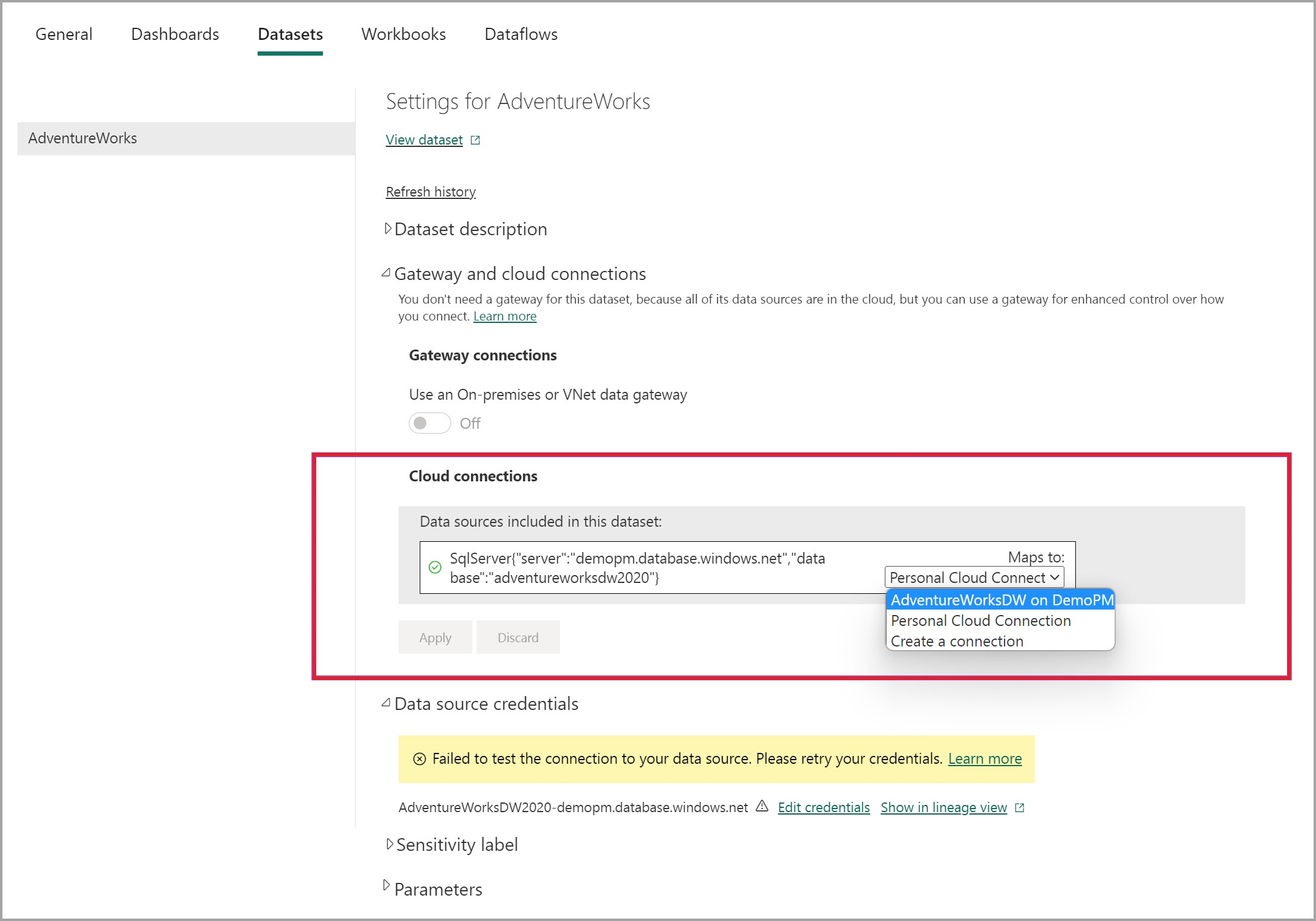
Task: Click the Apply button
Action: point(435,637)
